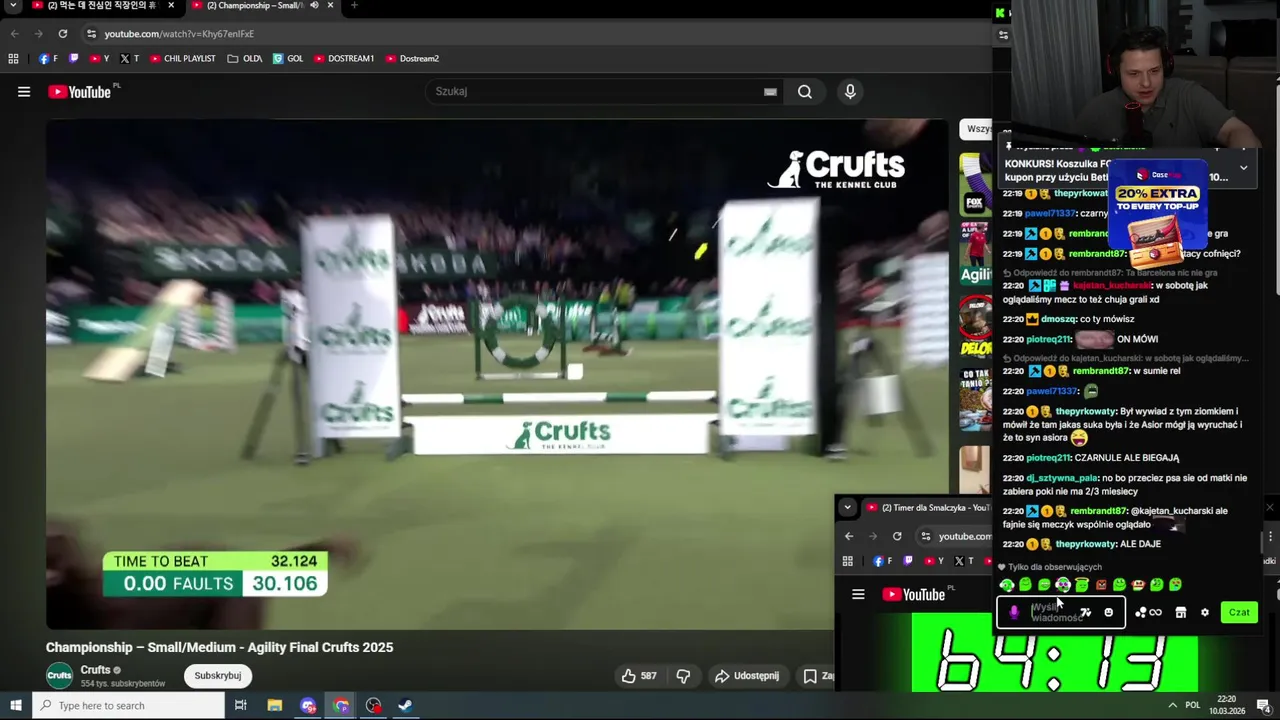Open hamburger menu in the Timer YouTube window
The height and width of the screenshot is (720, 1280).
(x=858, y=595)
